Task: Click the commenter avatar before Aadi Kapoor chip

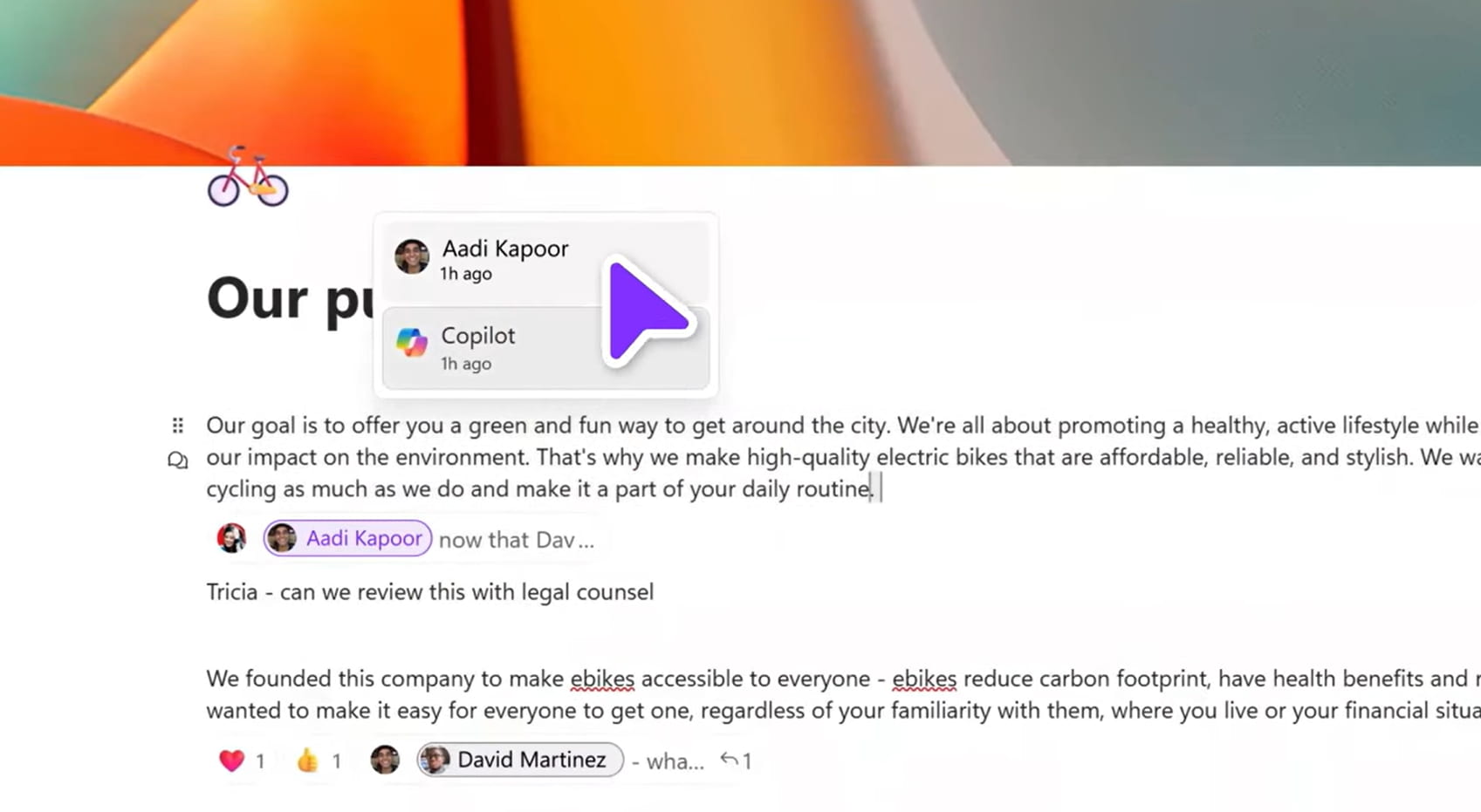Action: pyautogui.click(x=231, y=538)
